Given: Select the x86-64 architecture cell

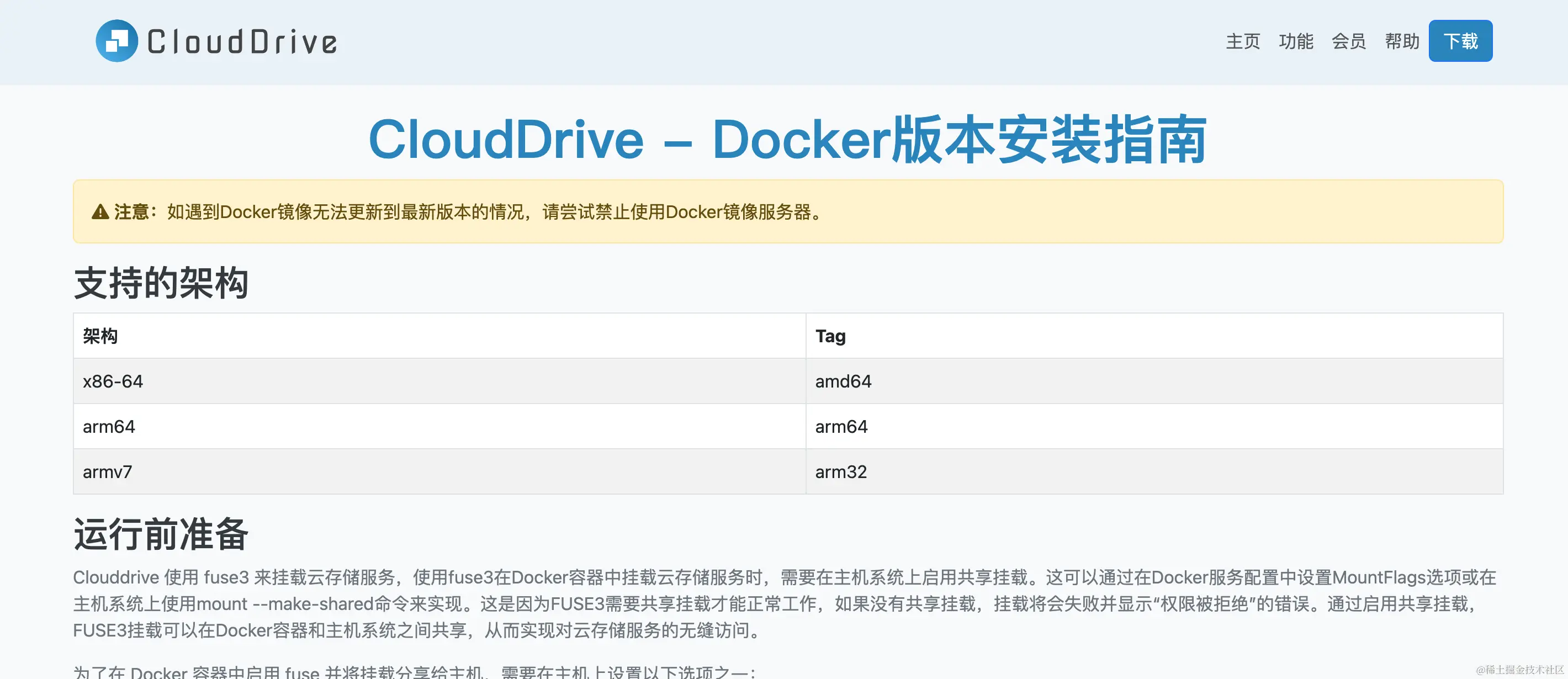Looking at the screenshot, I should [x=113, y=381].
